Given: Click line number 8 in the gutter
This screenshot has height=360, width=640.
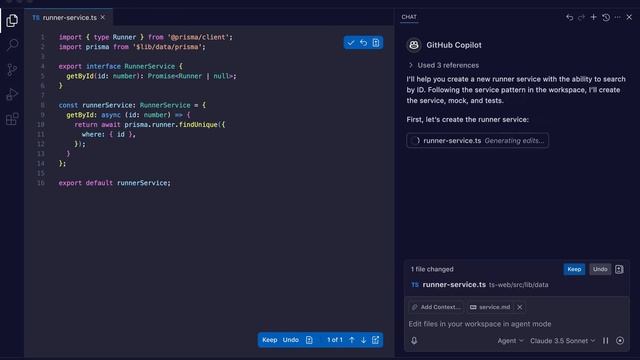Looking at the screenshot, I should pos(42,105).
